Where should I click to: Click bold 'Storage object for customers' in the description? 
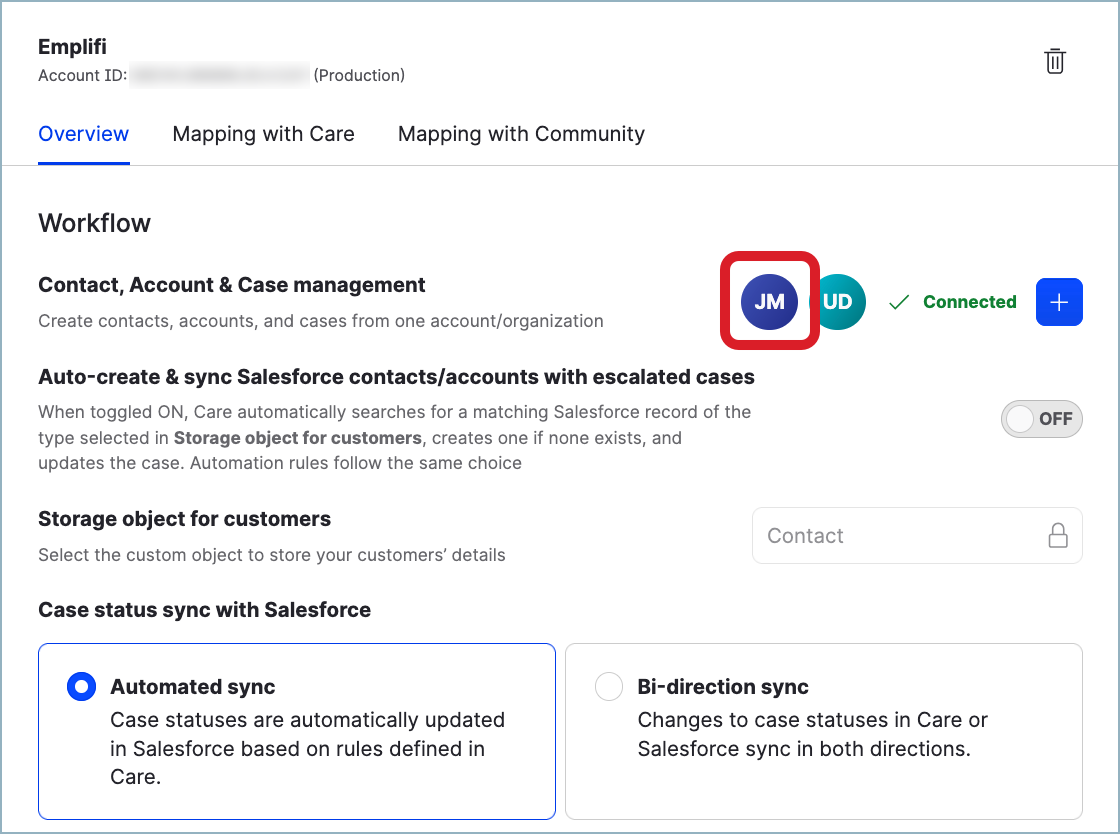297,438
